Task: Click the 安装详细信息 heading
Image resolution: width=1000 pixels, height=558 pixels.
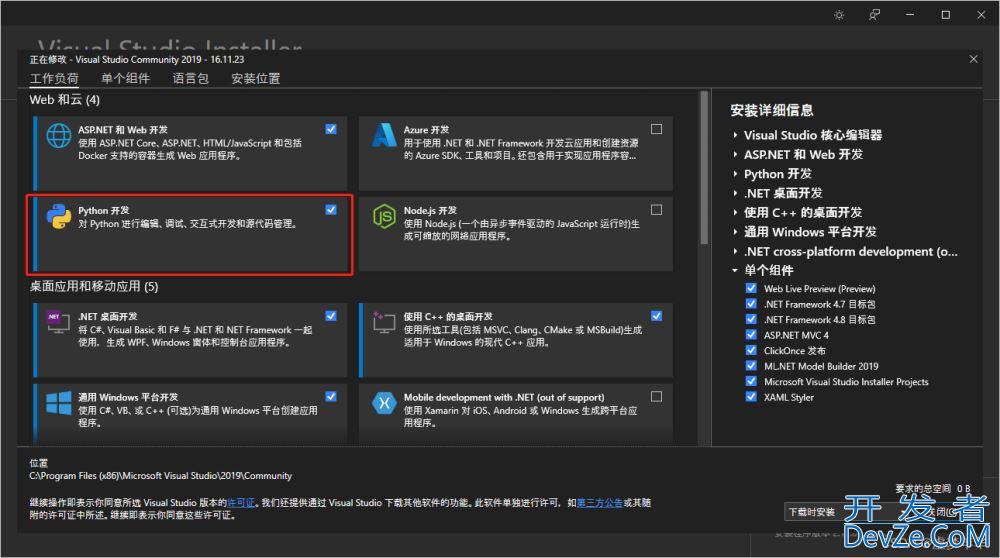Action: tap(772, 110)
